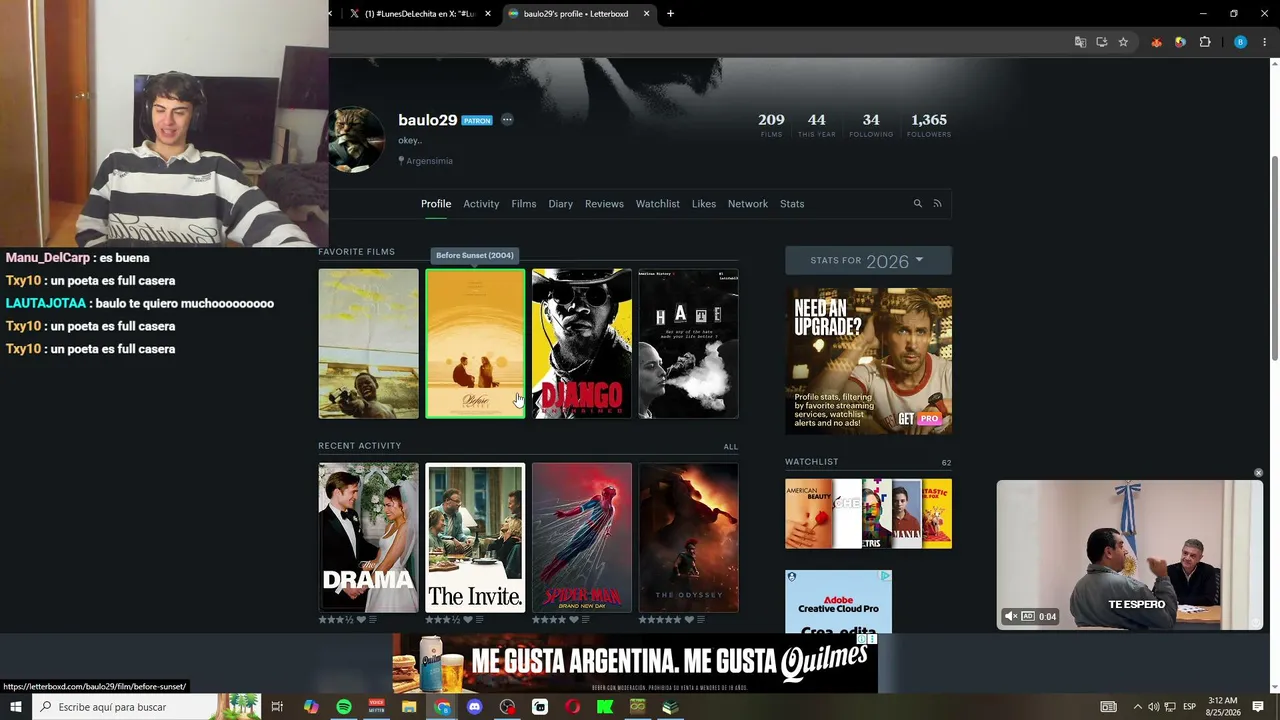Open The Invite poster in recent activity
The height and width of the screenshot is (720, 1280).
(x=475, y=537)
